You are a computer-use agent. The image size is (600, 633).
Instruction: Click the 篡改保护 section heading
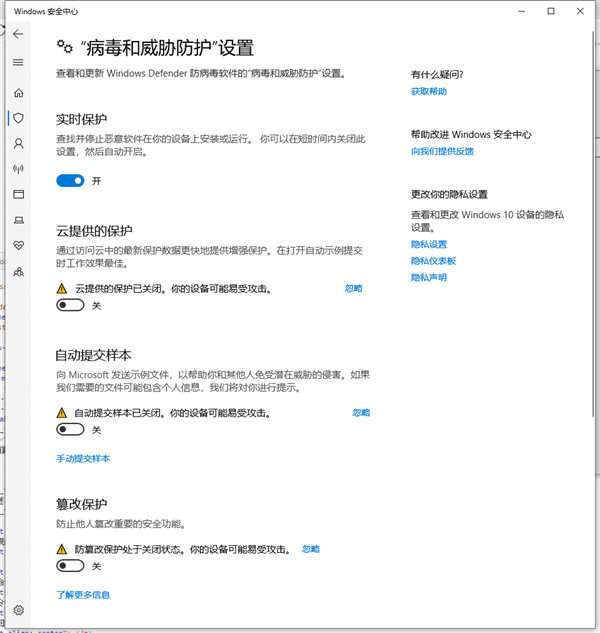82,504
